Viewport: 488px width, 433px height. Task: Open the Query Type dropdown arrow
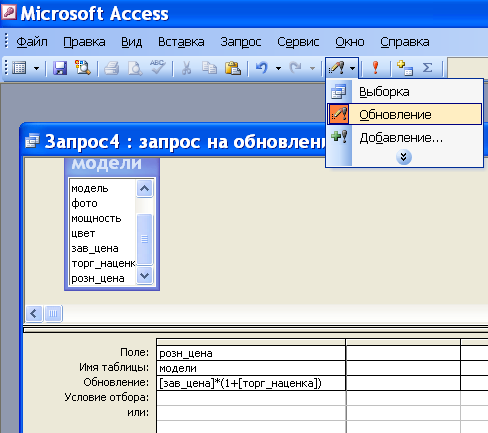[352, 68]
